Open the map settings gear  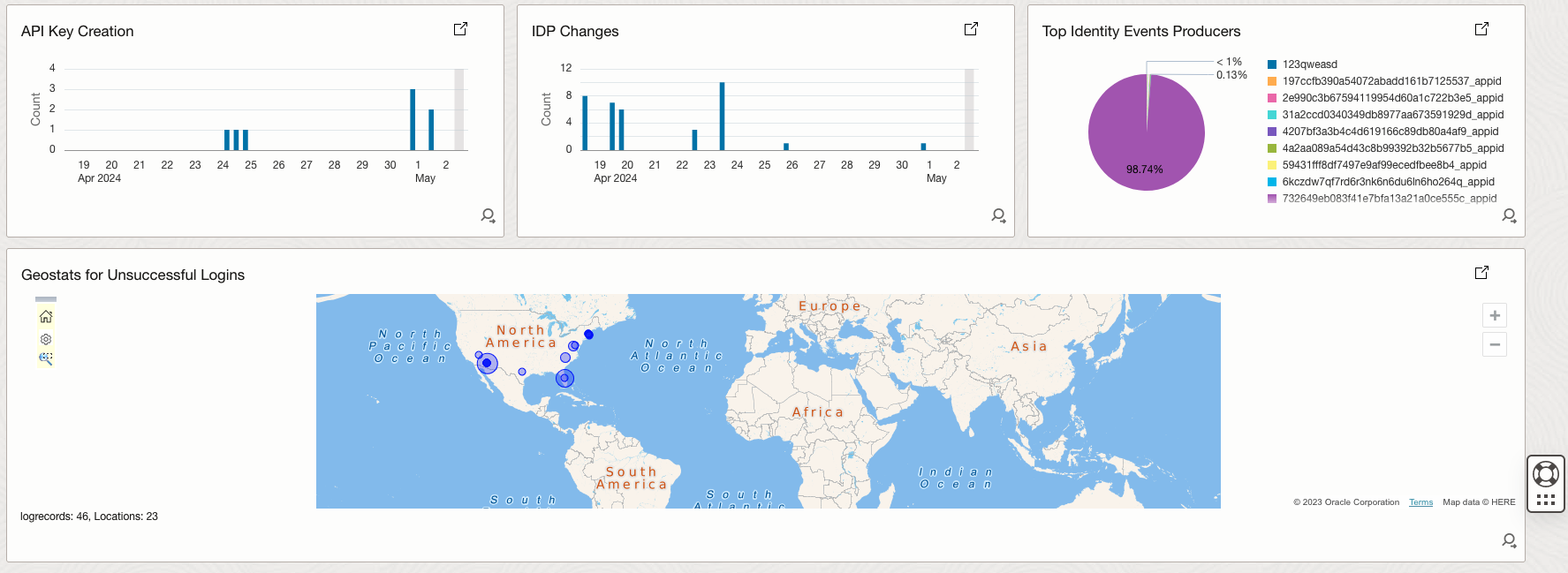(46, 339)
